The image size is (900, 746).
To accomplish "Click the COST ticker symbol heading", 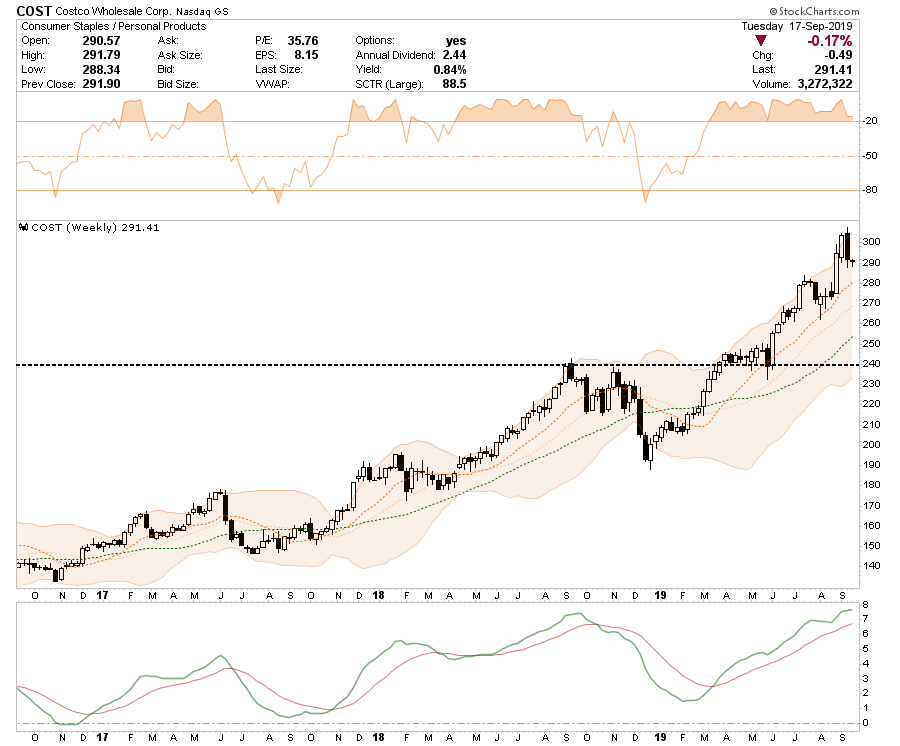I will coord(34,11).
